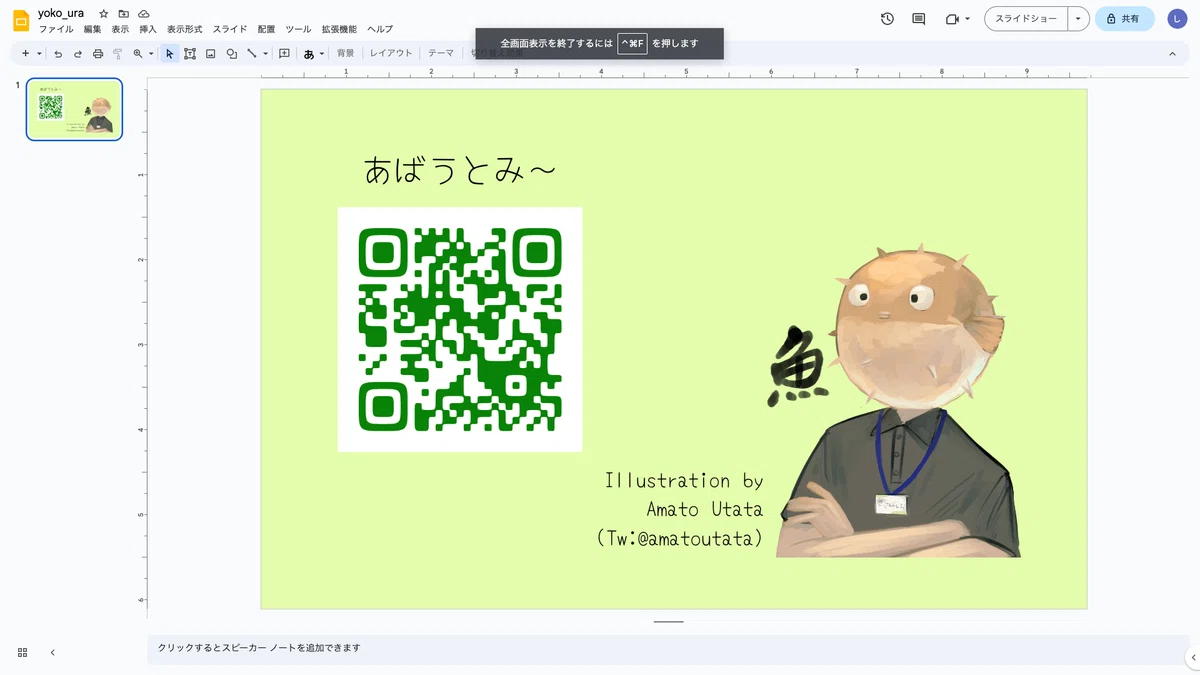
Task: Open the side panel arrow
Action: click(x=1192, y=657)
